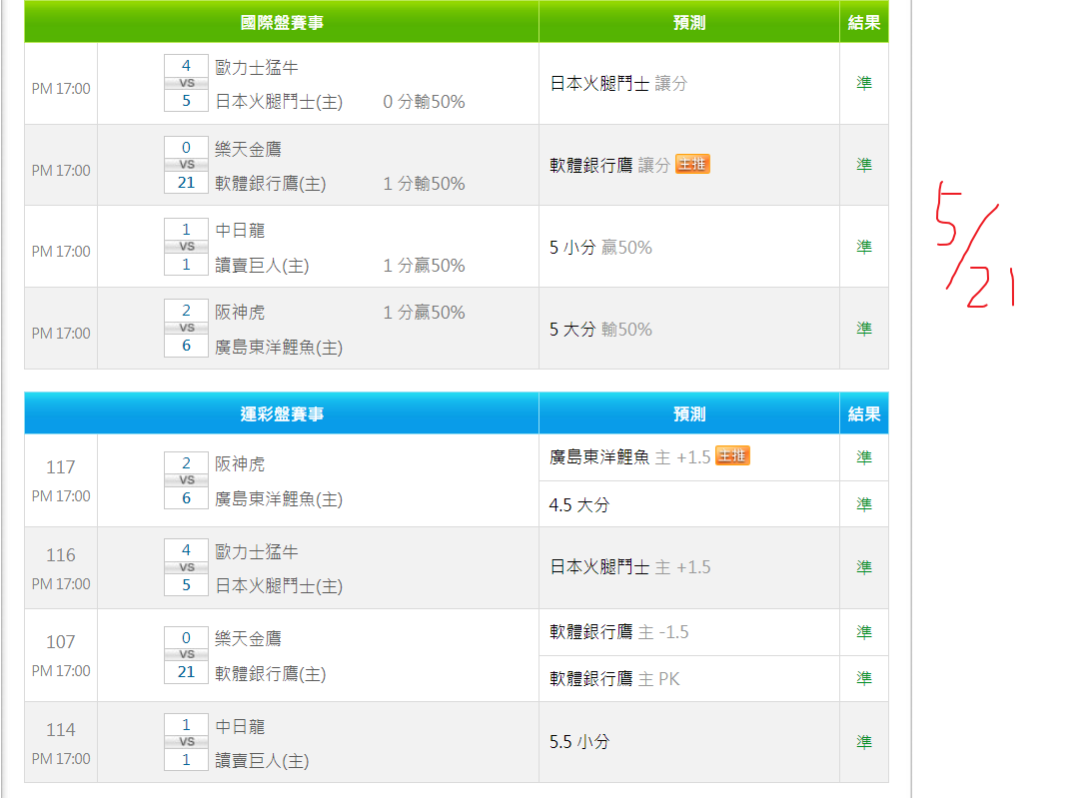Click the 準 result for 廣島東洋鯉魚 主 +1.5
Image resolution: width=1080 pixels, height=798 pixels.
coord(864,457)
